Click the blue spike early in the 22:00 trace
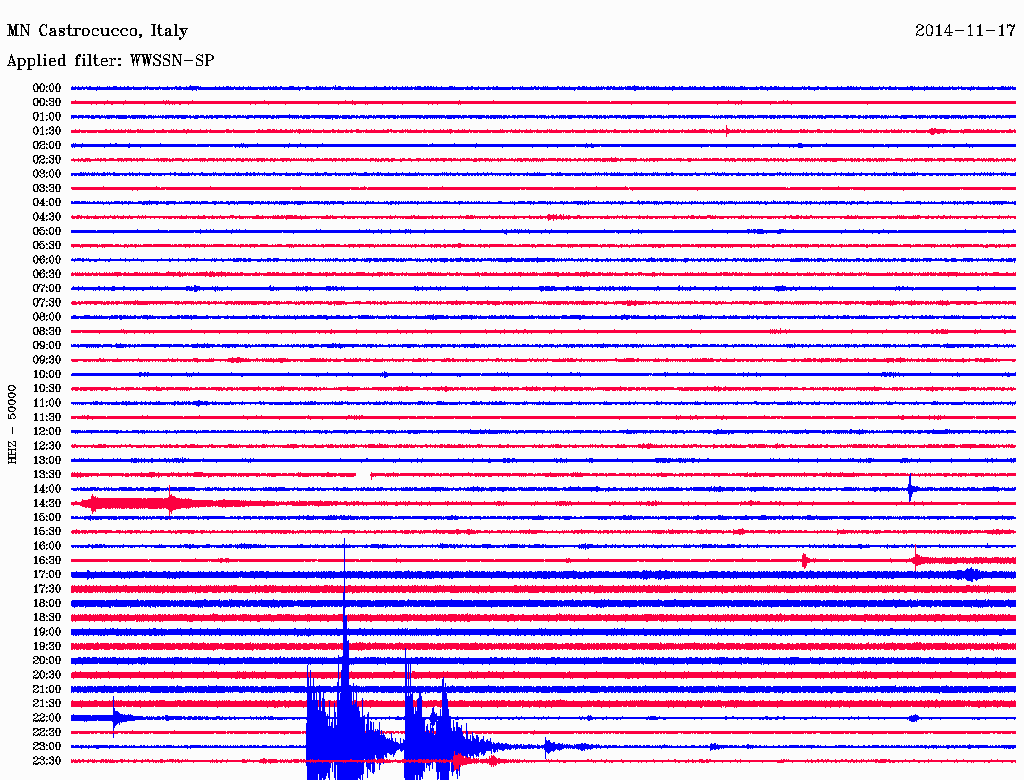The image size is (1024, 780). tap(114, 717)
